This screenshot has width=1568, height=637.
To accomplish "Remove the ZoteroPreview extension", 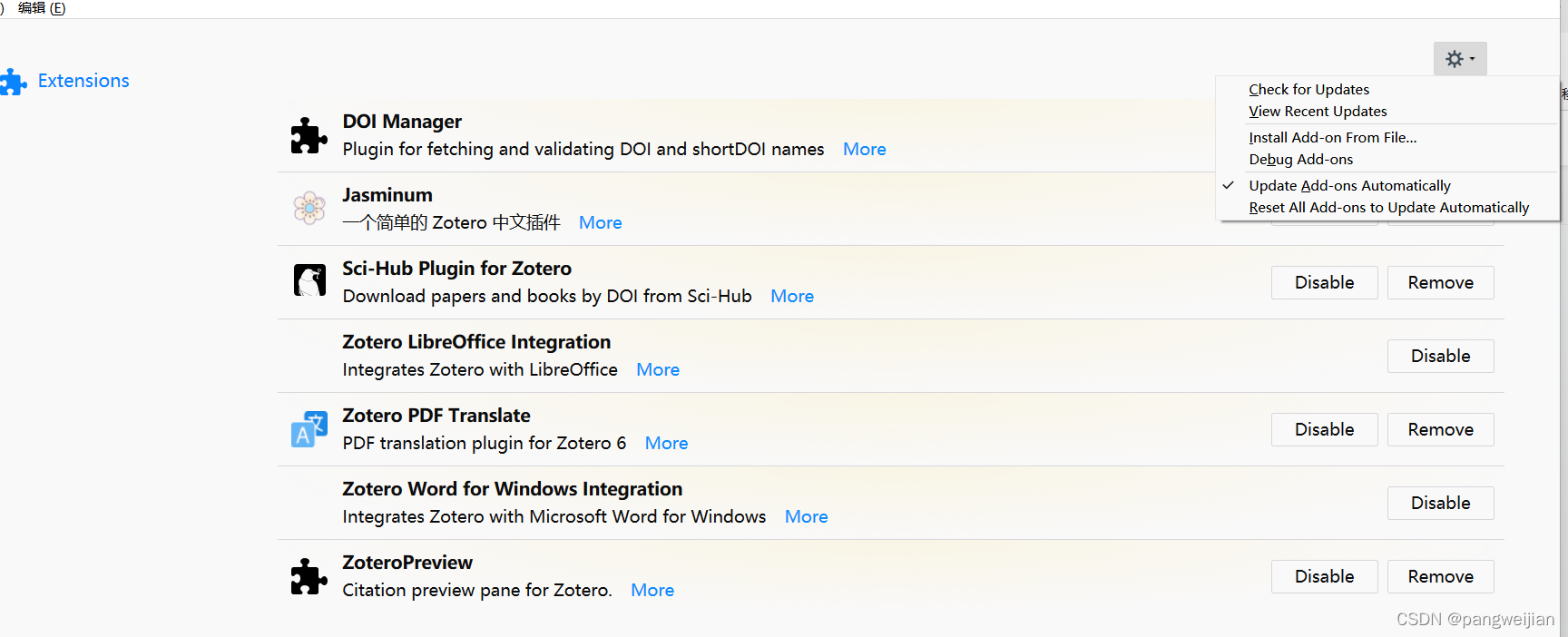I will (x=1440, y=576).
